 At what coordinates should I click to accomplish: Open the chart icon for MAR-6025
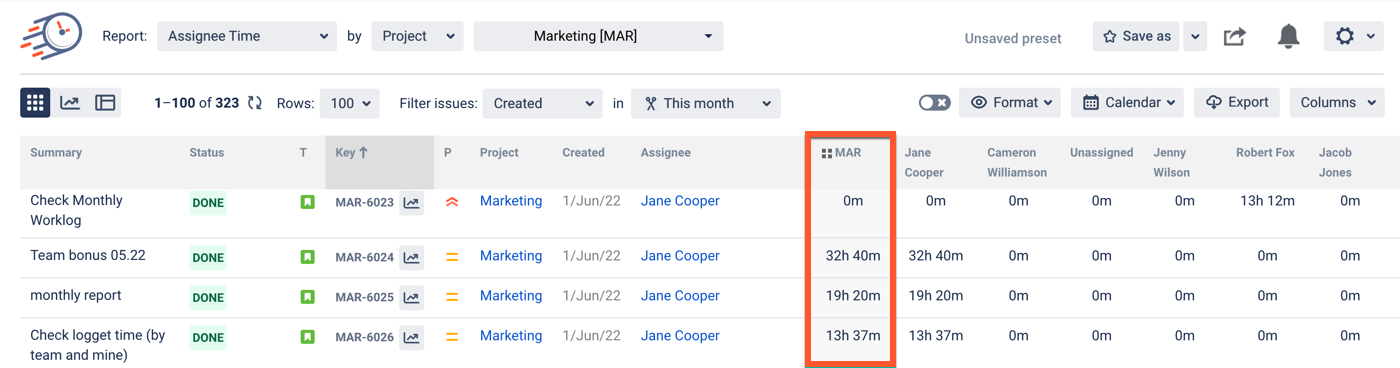411,297
